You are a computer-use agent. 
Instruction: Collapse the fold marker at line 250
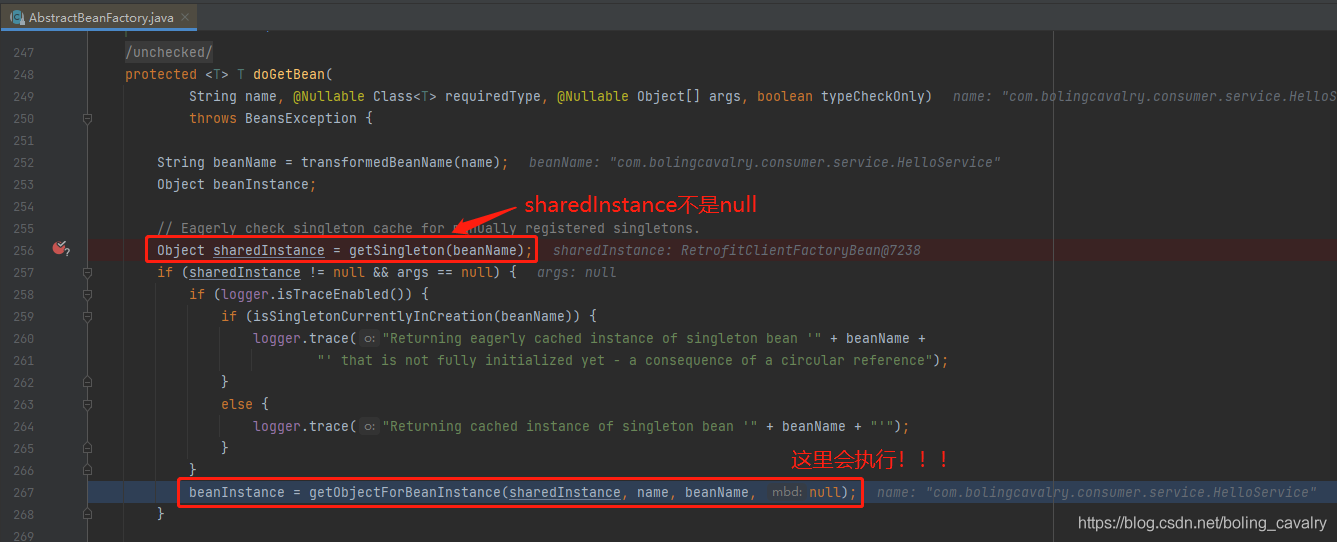88,118
